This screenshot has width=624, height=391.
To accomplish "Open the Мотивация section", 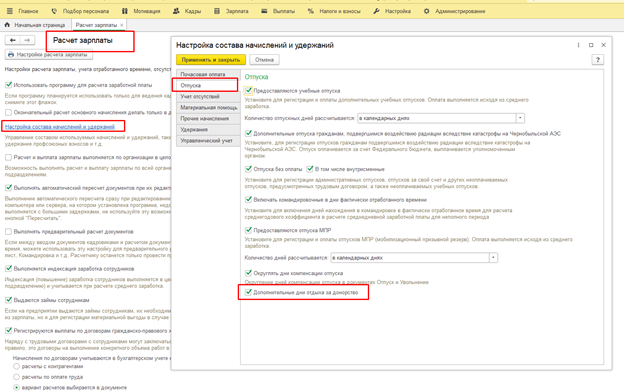I will [x=141, y=11].
